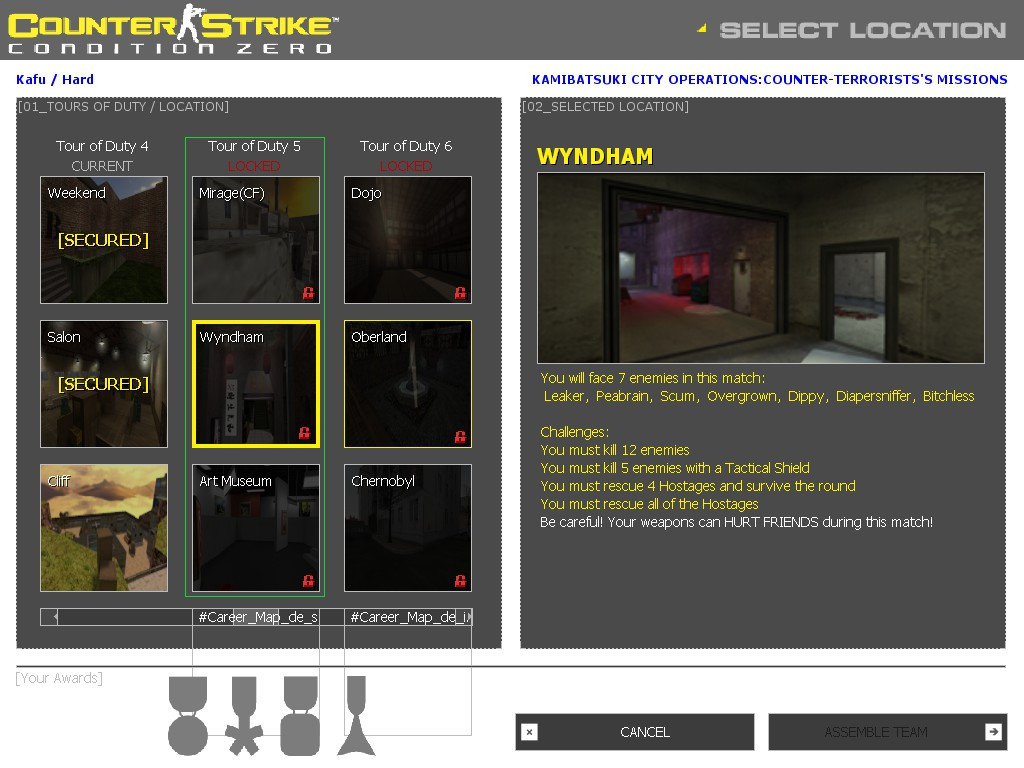Image resolution: width=1024 pixels, height=768 pixels.
Task: Select the Mirage(CF) map thumbnail
Action: [256, 240]
